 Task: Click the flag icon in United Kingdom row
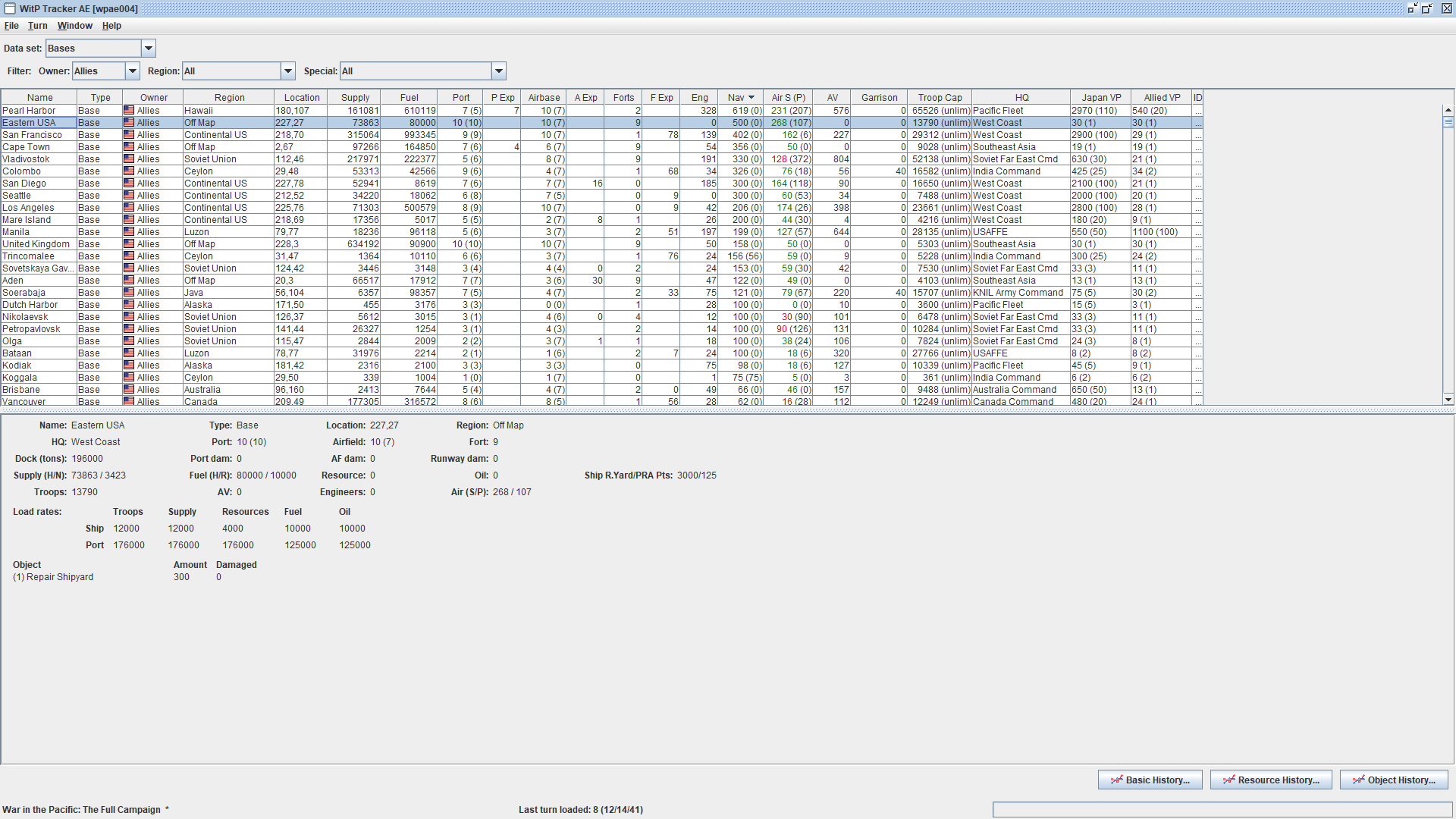pyautogui.click(x=129, y=244)
